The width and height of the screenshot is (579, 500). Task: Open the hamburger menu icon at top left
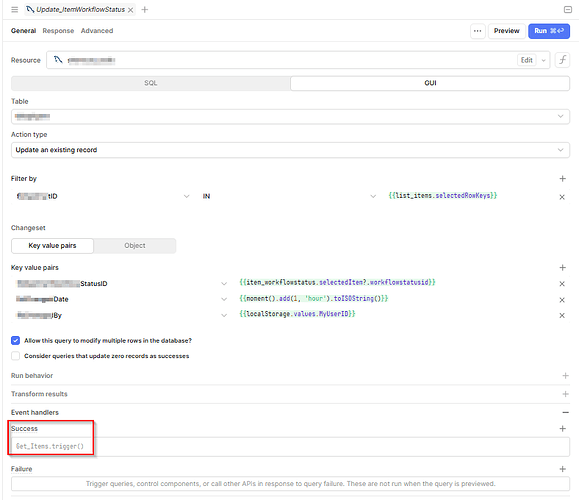14,10
